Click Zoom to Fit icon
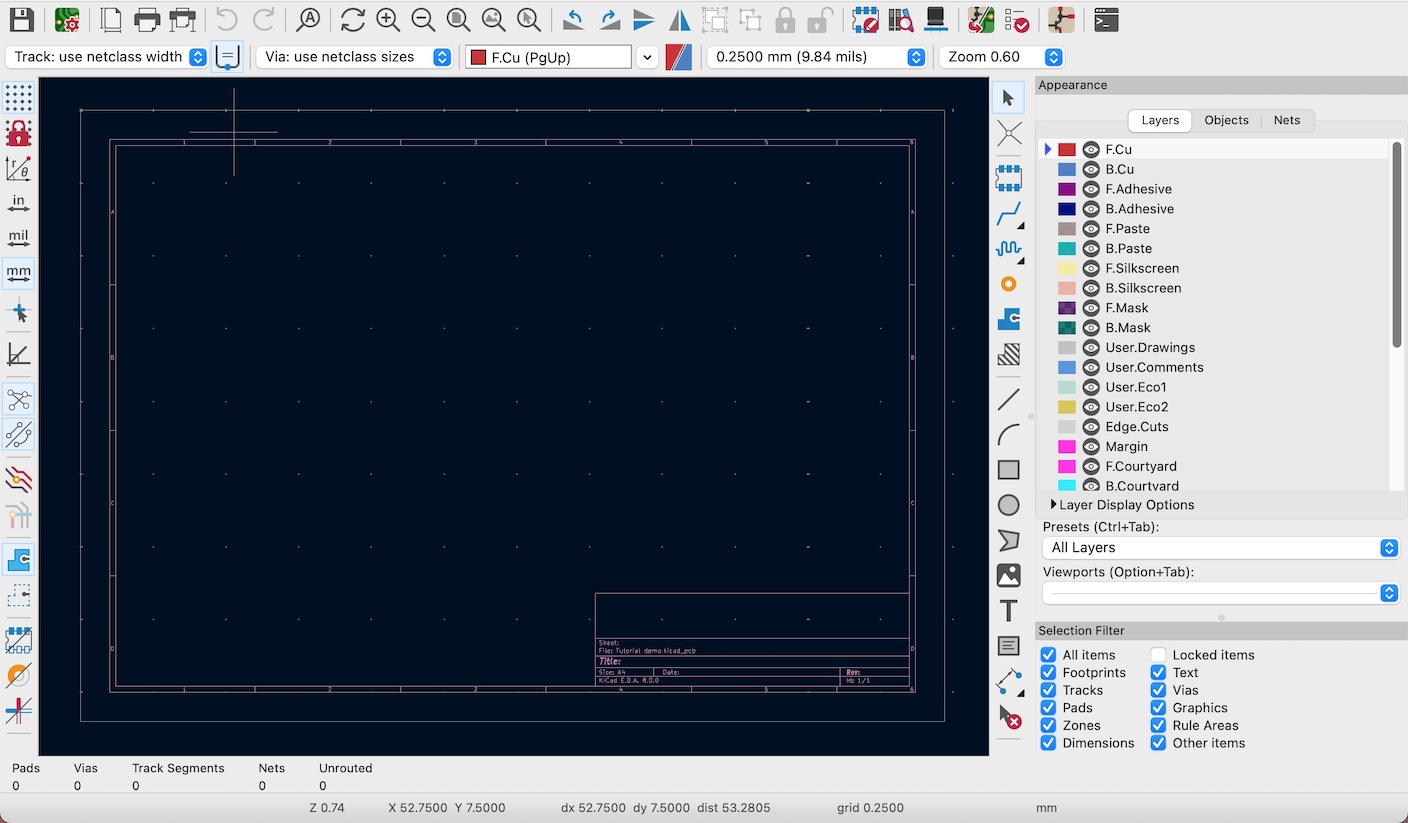 coord(458,19)
